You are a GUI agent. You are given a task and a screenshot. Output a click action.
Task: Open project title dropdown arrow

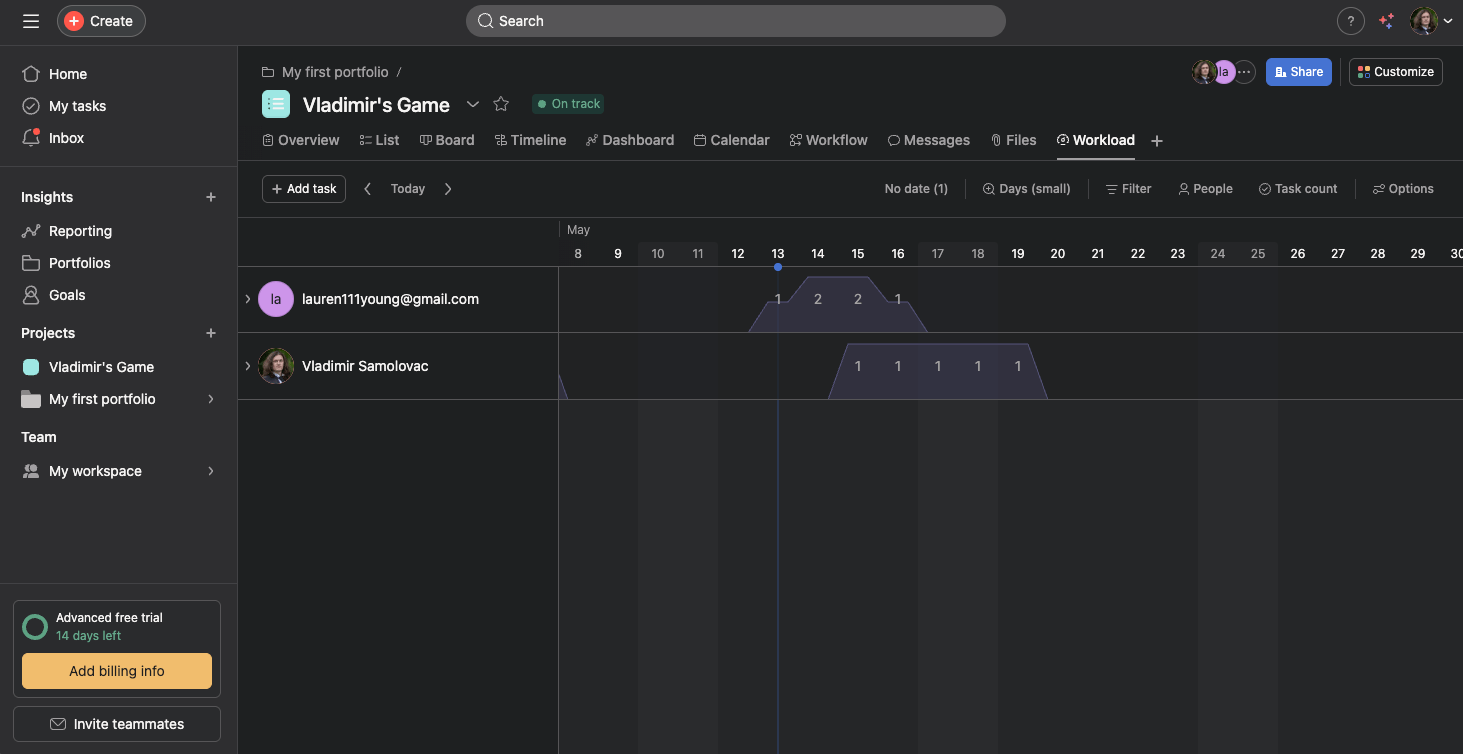473,104
